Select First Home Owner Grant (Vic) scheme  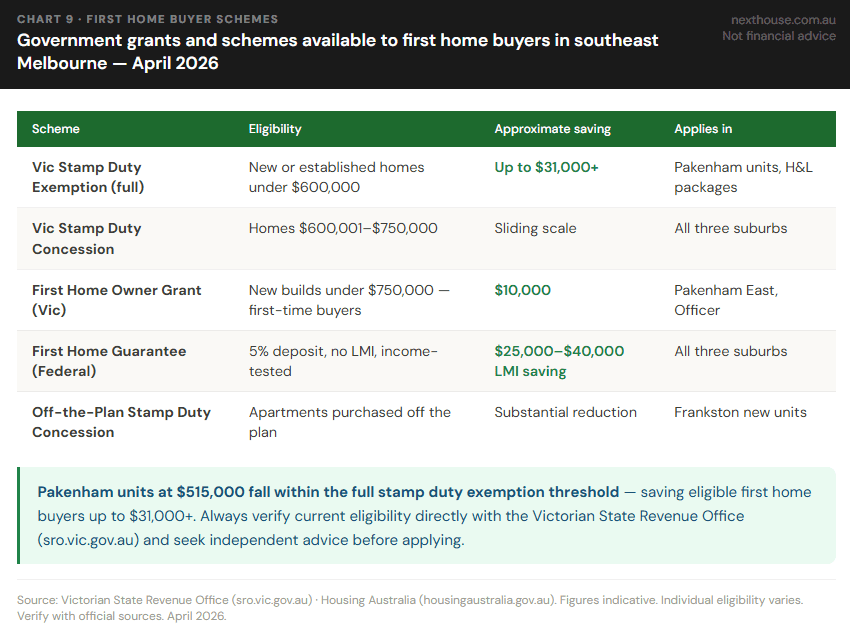(x=116, y=300)
